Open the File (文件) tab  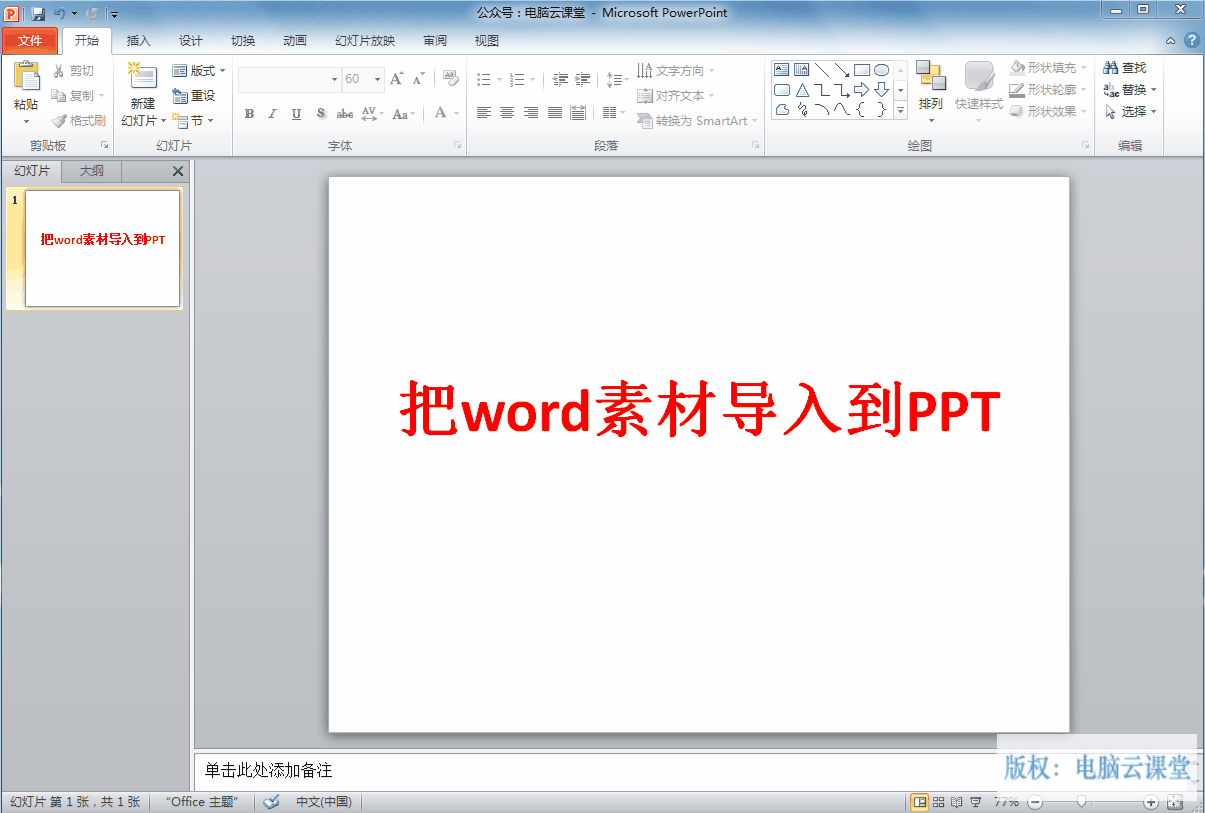click(x=30, y=41)
